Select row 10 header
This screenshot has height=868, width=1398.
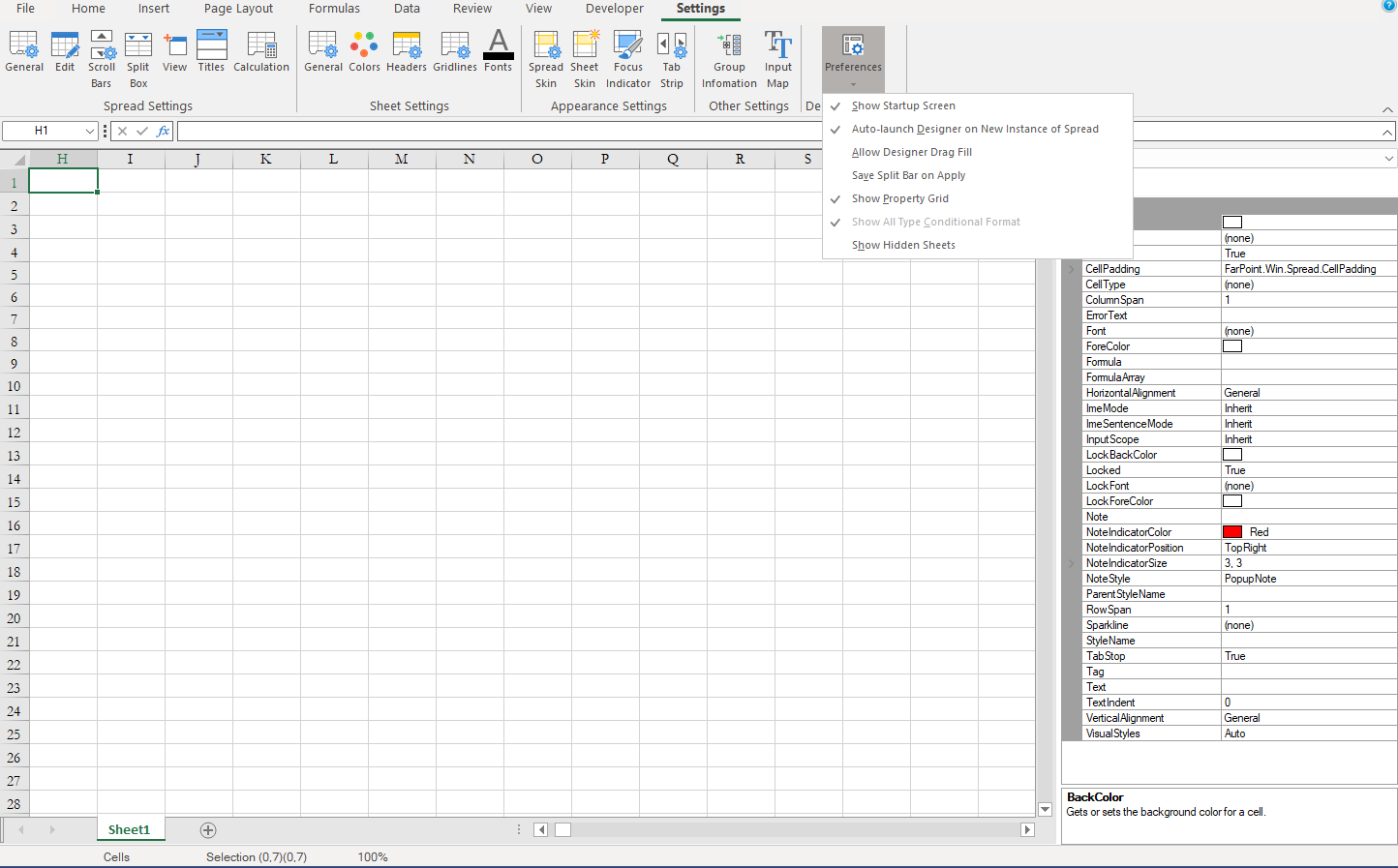tap(14, 386)
